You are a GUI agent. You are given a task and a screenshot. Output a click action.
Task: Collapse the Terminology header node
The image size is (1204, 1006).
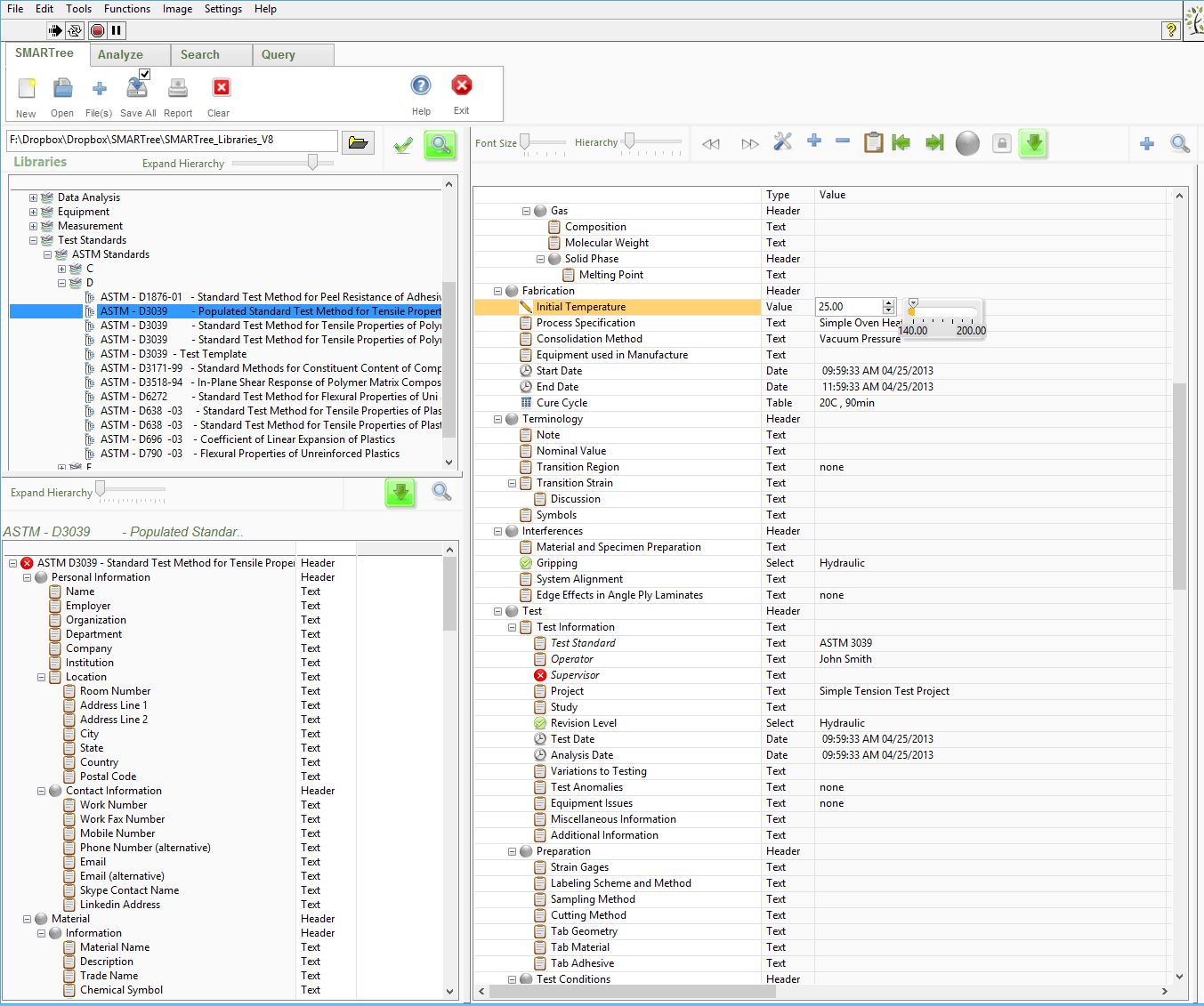click(x=497, y=419)
